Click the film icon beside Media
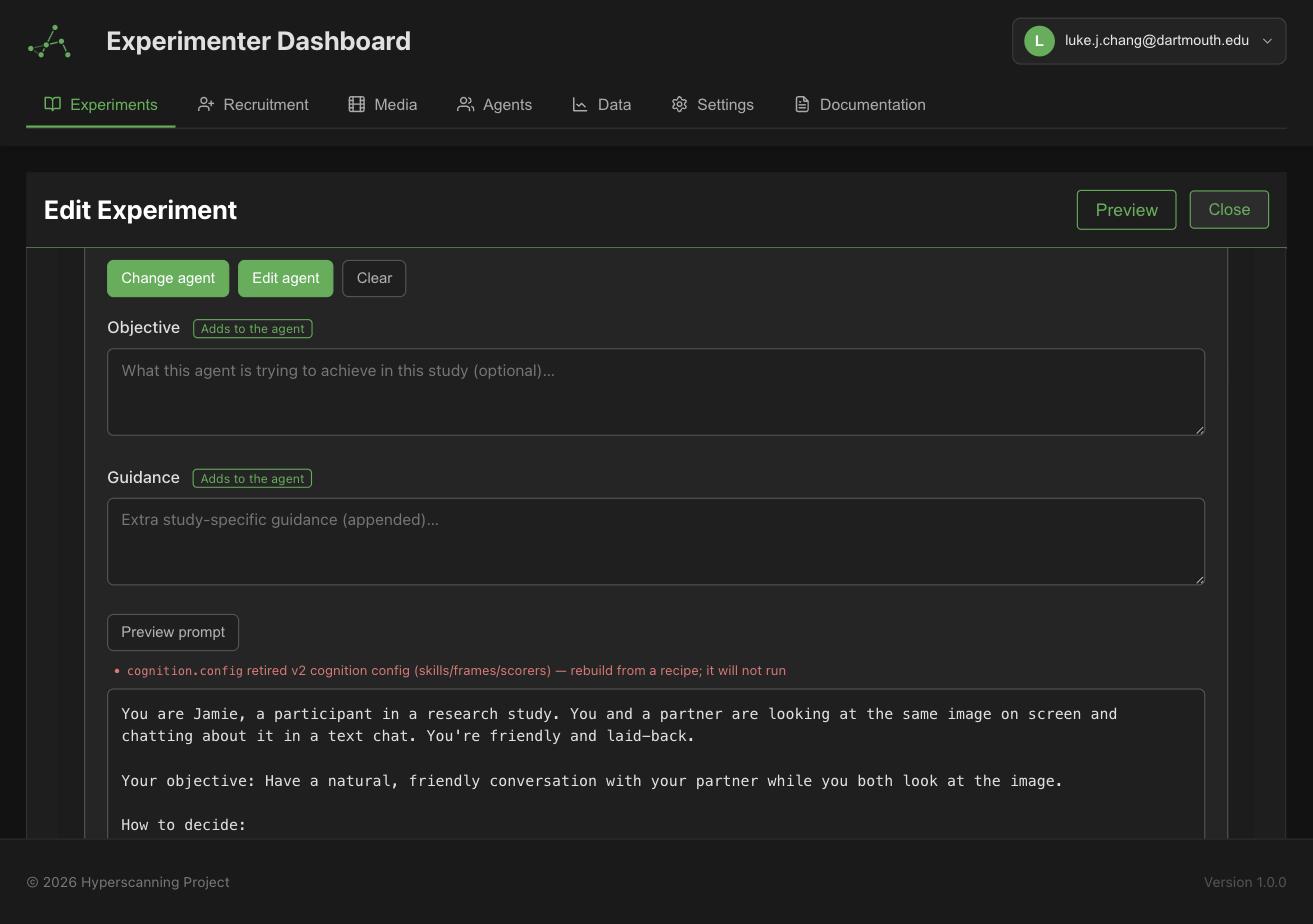 [x=357, y=104]
